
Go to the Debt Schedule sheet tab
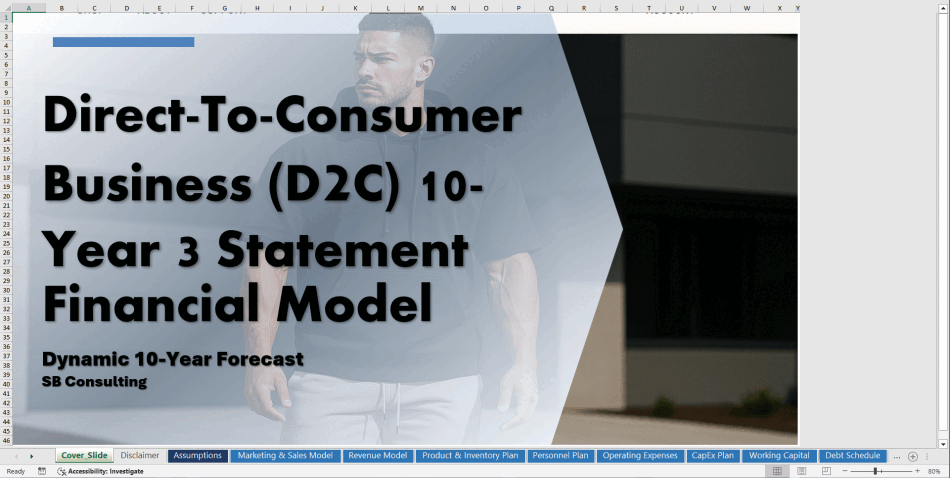click(x=852, y=456)
